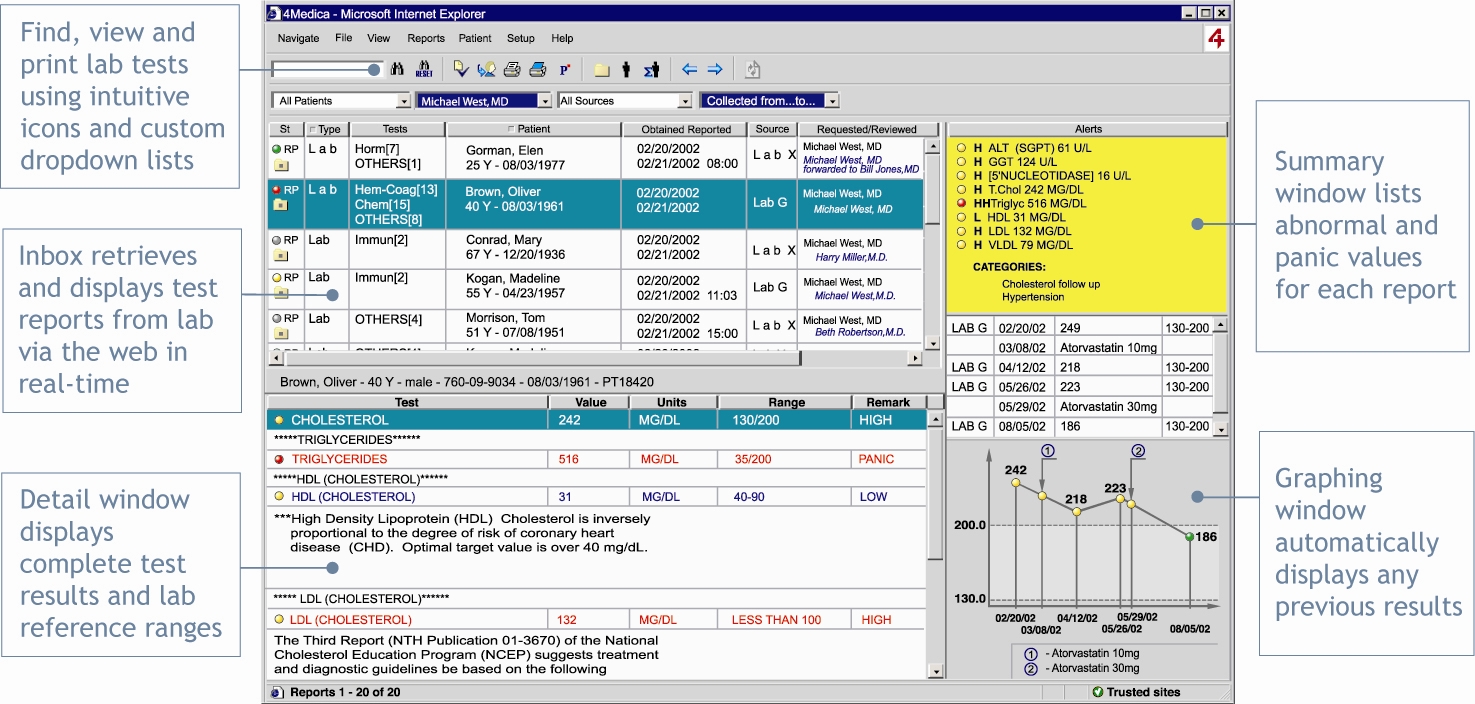Open the Setup menu

tap(520, 38)
